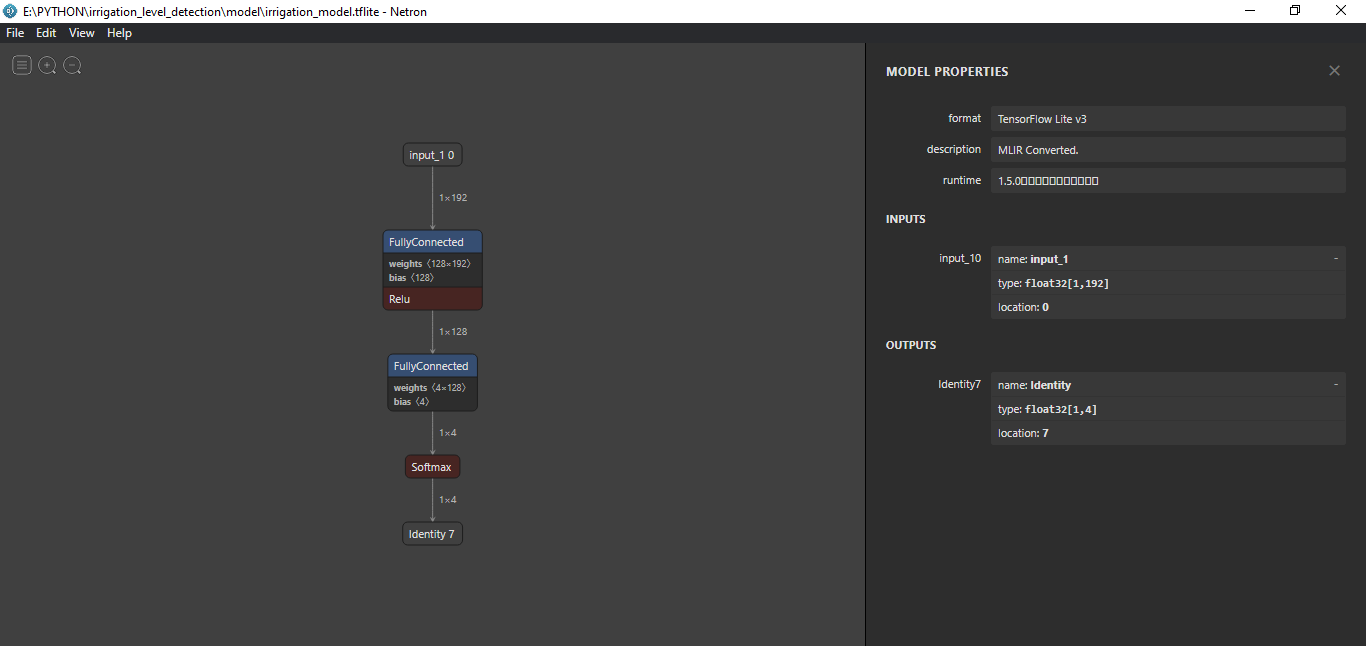This screenshot has width=1366, height=646.
Task: Open the Edit menu
Action: 46,33
